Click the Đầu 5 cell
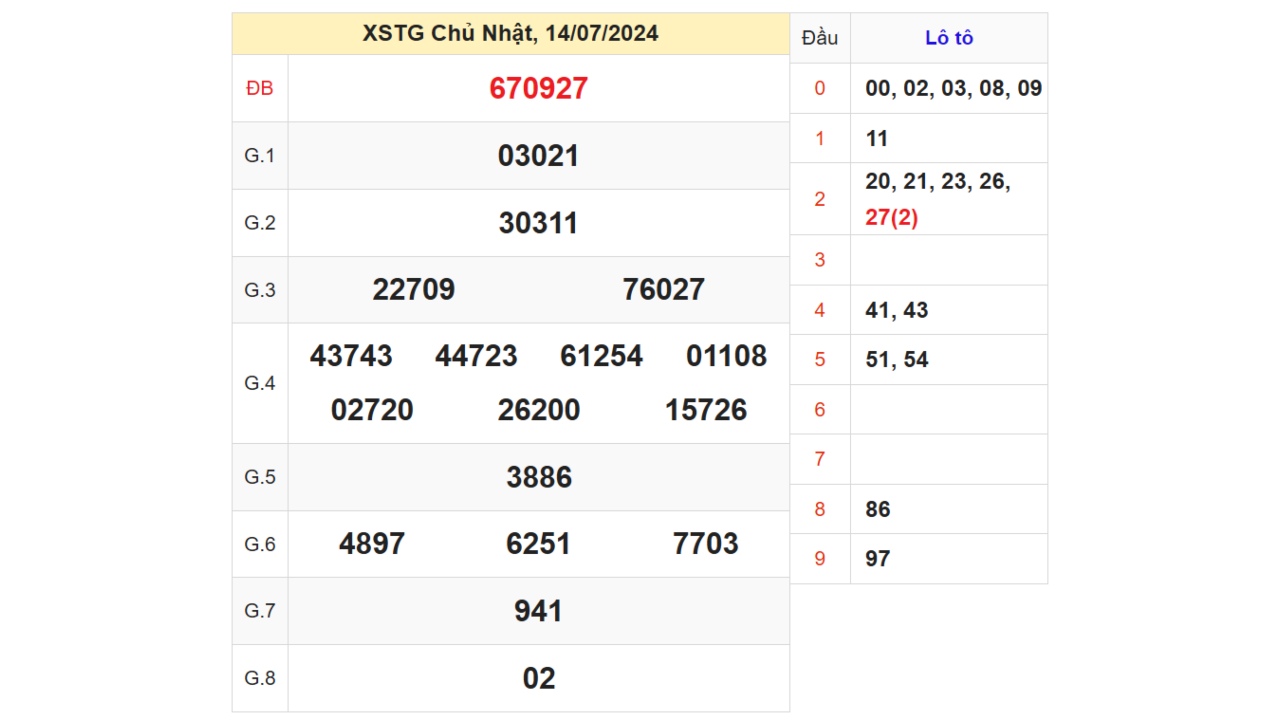 (820, 359)
